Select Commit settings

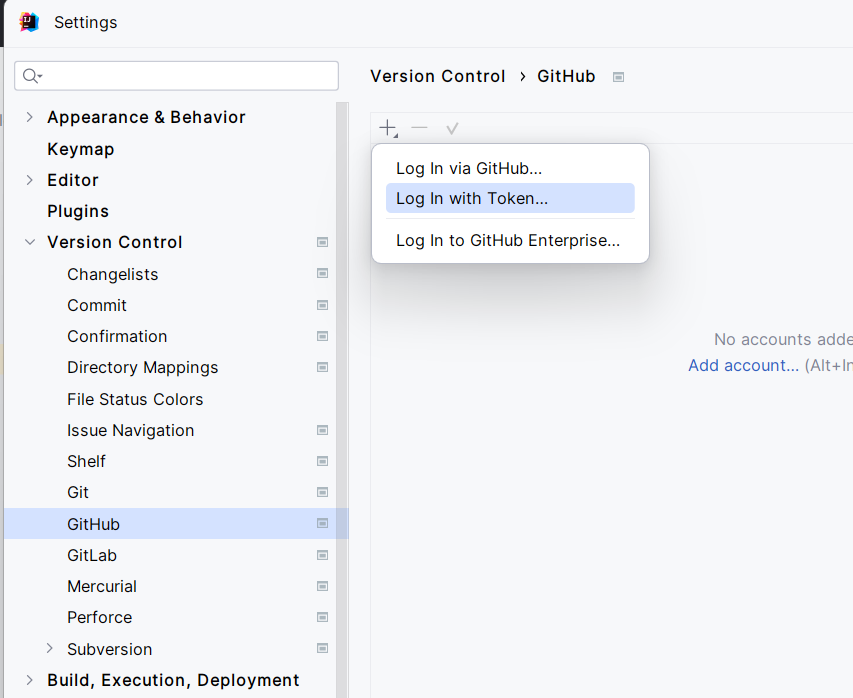(x=97, y=305)
